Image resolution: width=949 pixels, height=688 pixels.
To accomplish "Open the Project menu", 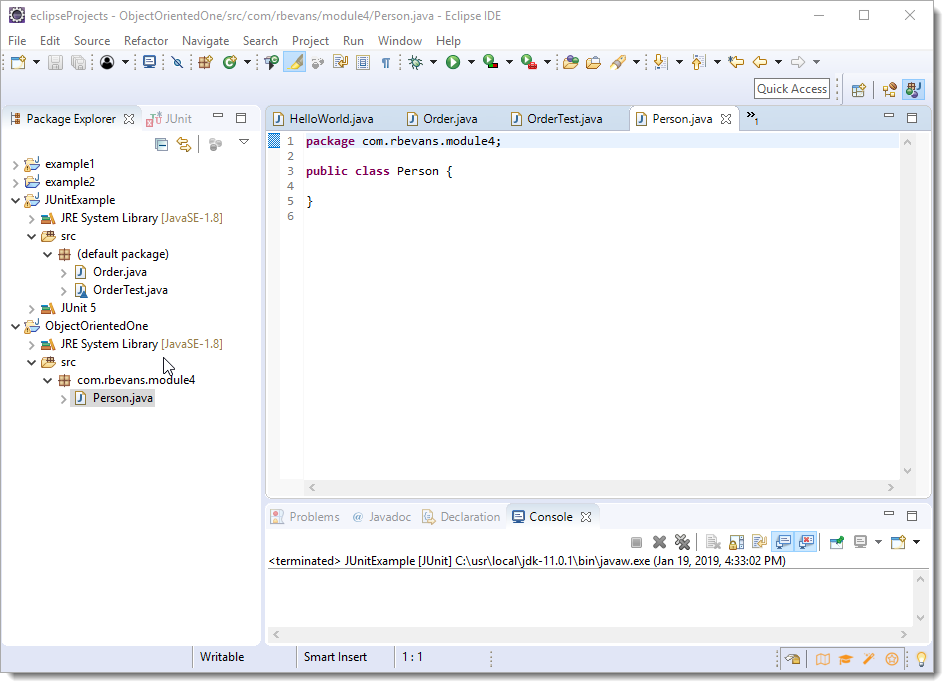I will 310,41.
